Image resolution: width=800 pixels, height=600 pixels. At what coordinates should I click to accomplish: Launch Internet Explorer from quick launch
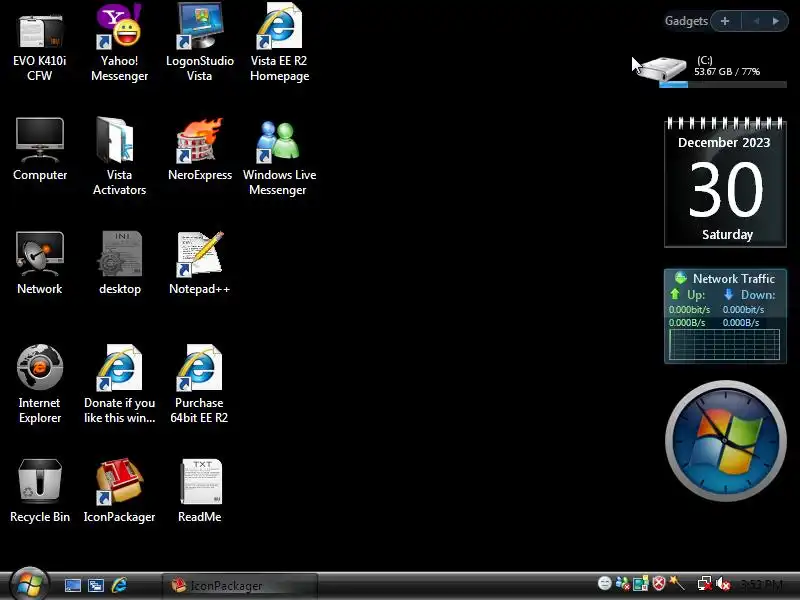coord(119,585)
